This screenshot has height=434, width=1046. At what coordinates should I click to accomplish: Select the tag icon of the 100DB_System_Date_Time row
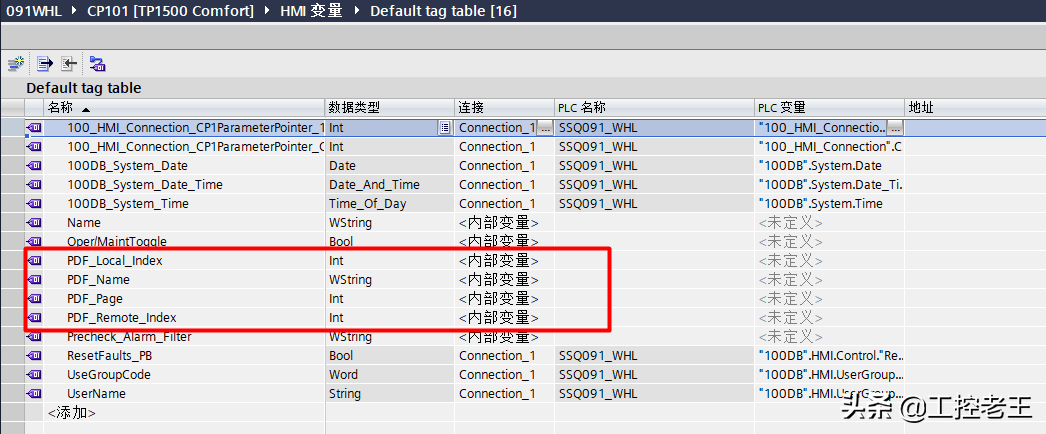click(x=34, y=185)
